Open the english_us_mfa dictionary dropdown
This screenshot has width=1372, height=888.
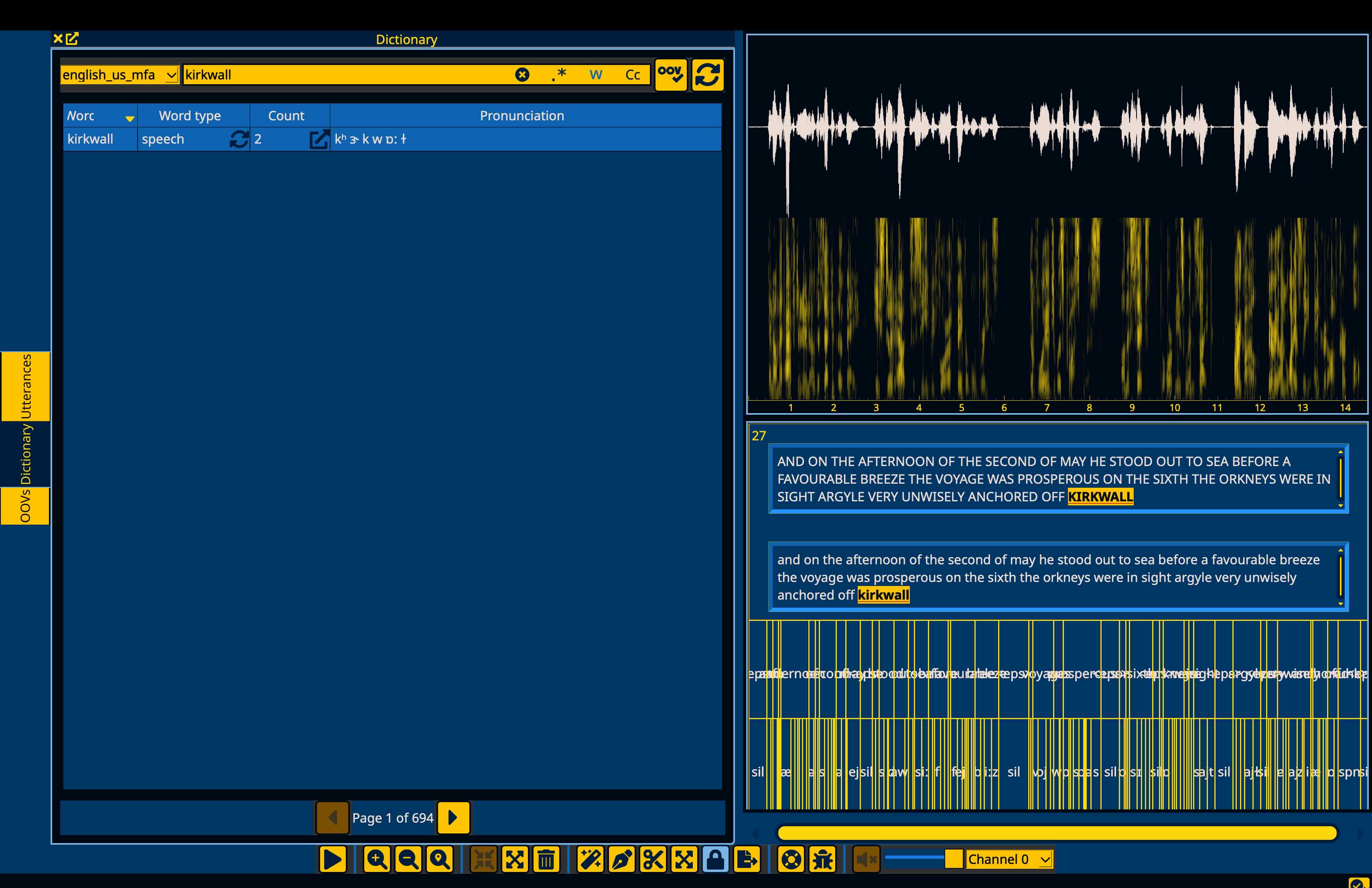pos(119,74)
